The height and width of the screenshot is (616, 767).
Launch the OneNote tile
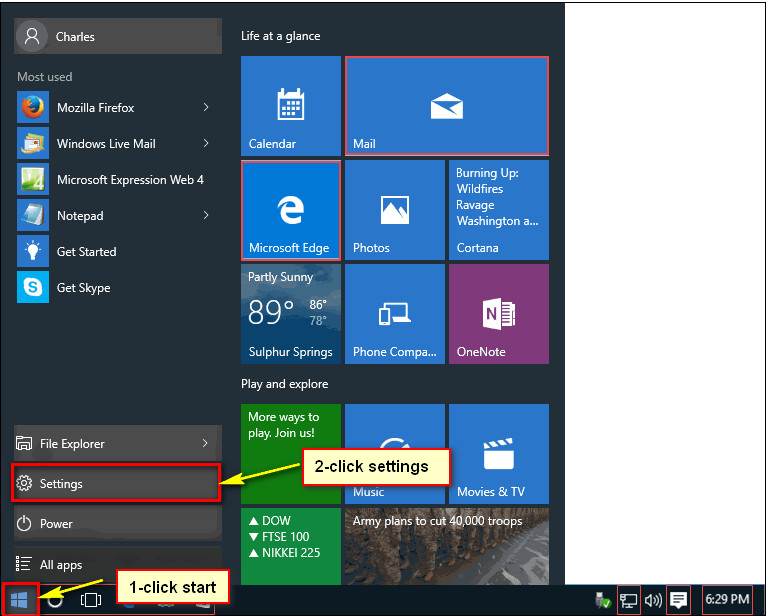499,314
